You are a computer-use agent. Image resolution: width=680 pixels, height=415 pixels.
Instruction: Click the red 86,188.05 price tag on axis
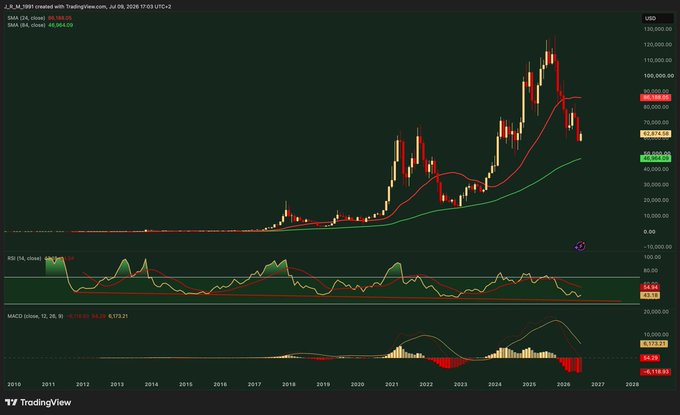click(655, 98)
